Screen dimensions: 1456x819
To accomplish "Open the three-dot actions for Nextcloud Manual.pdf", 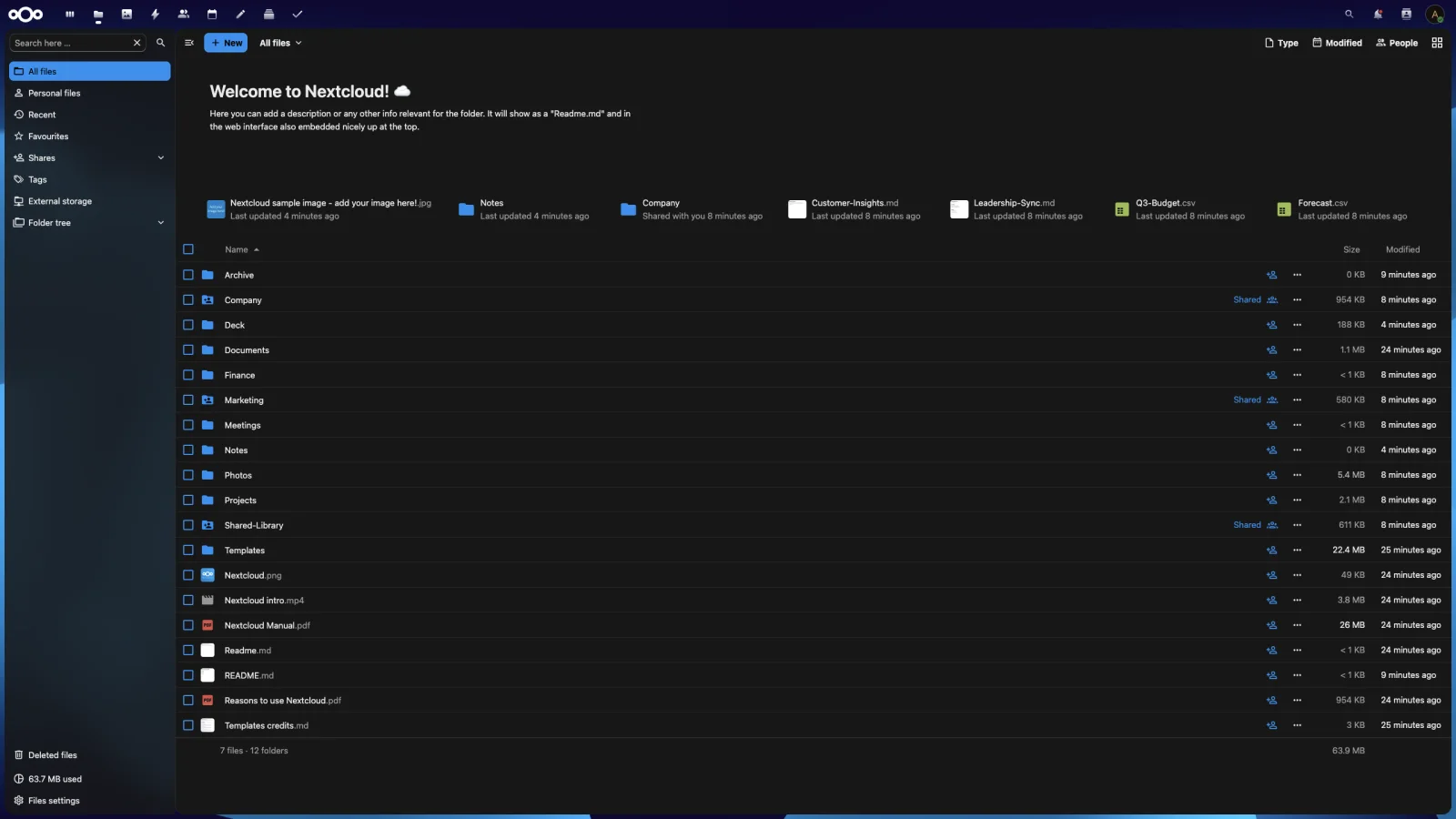I will 1297,625.
